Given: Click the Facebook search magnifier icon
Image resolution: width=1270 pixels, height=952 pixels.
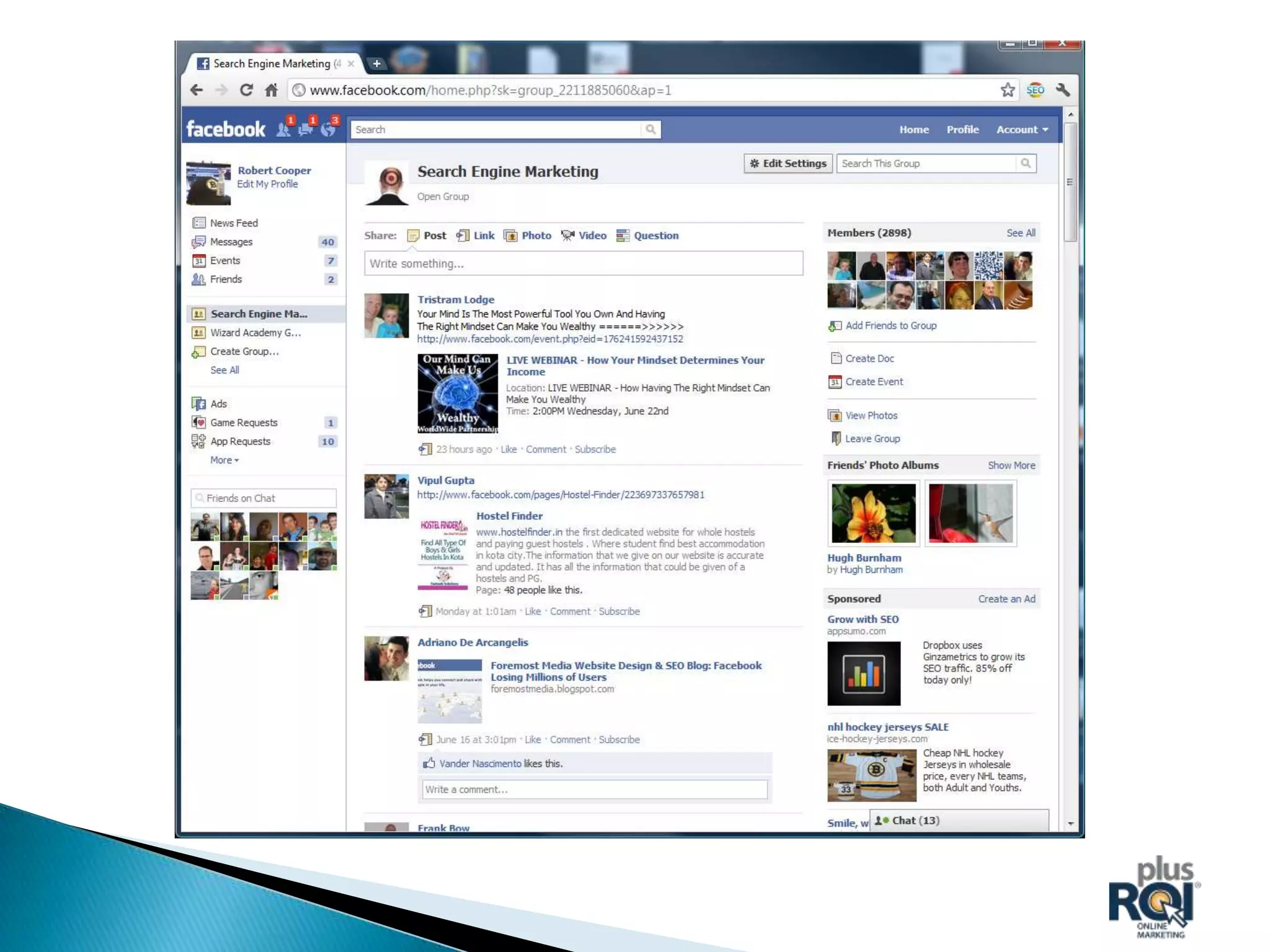Looking at the screenshot, I should point(651,130).
